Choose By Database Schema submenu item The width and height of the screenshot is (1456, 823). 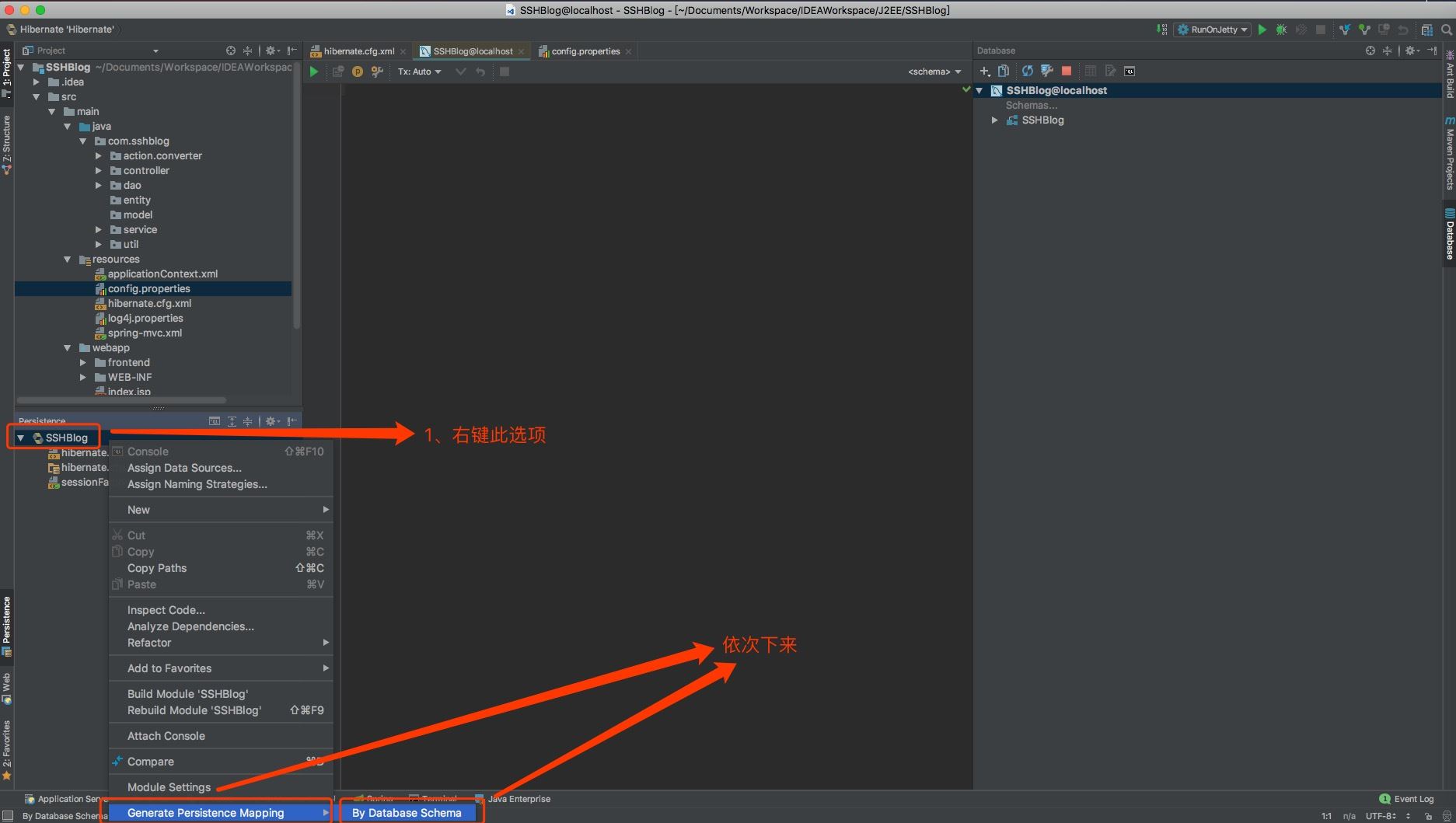pyautogui.click(x=407, y=813)
